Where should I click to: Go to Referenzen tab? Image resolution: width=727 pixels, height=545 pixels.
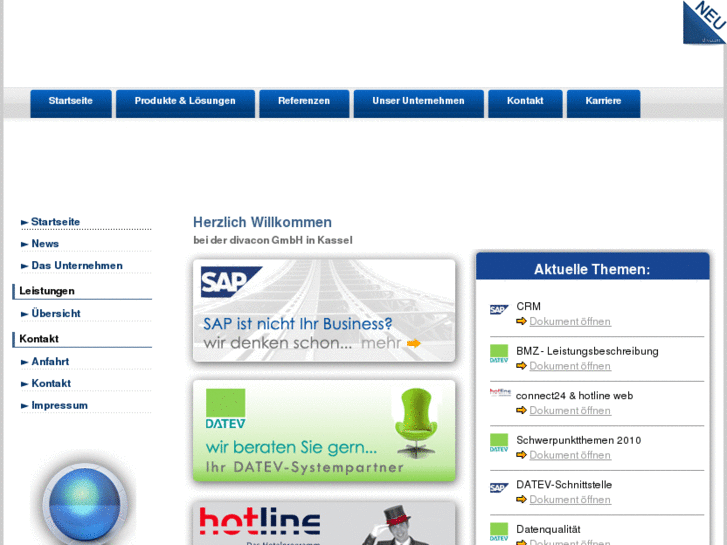coord(304,103)
